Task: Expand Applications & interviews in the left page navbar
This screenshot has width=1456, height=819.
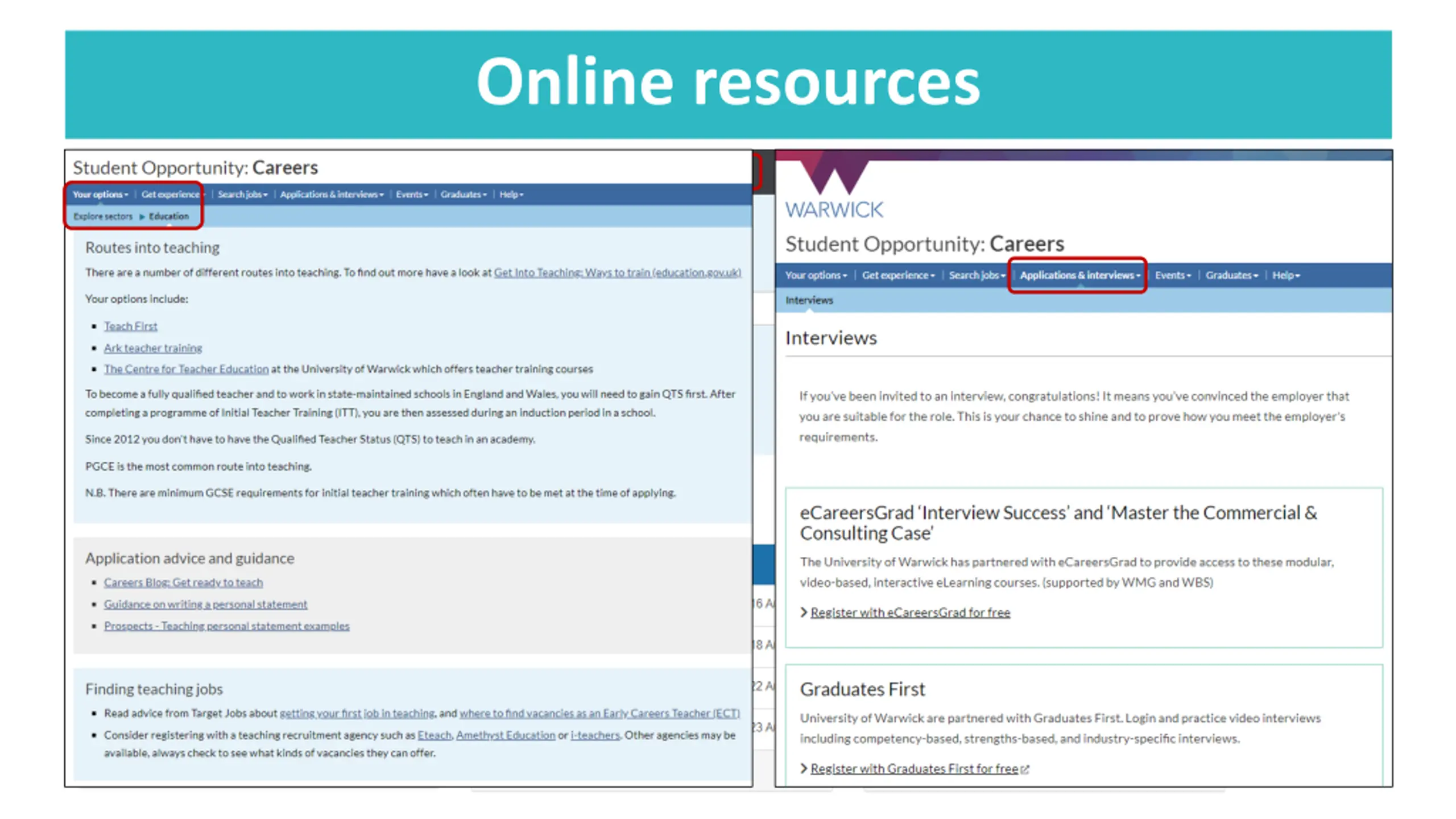Action: point(332,195)
